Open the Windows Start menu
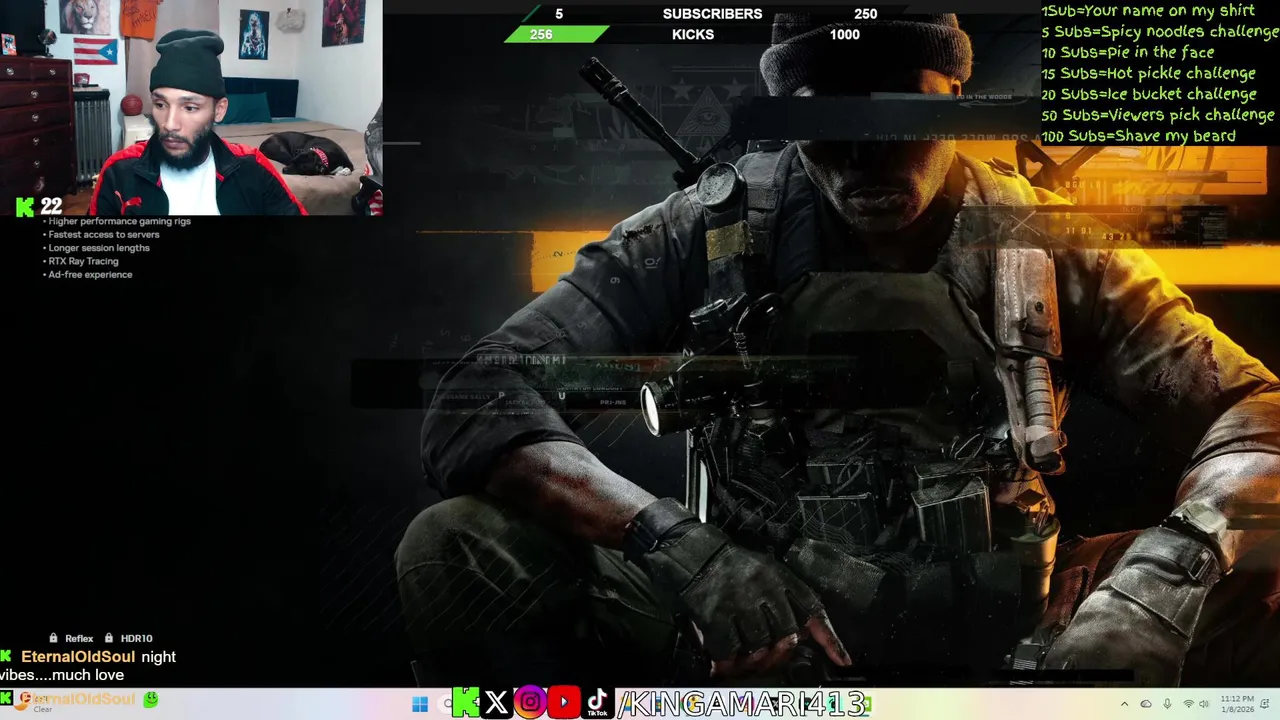This screenshot has height=720, width=1280. (420, 704)
